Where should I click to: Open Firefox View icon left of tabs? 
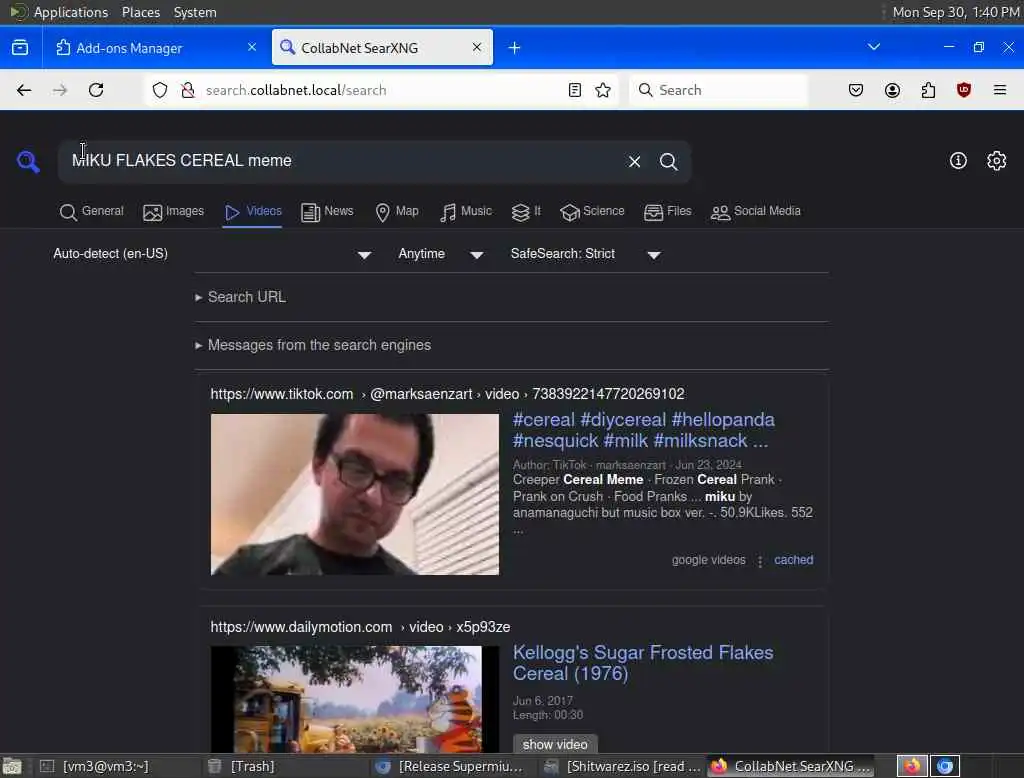[20, 48]
